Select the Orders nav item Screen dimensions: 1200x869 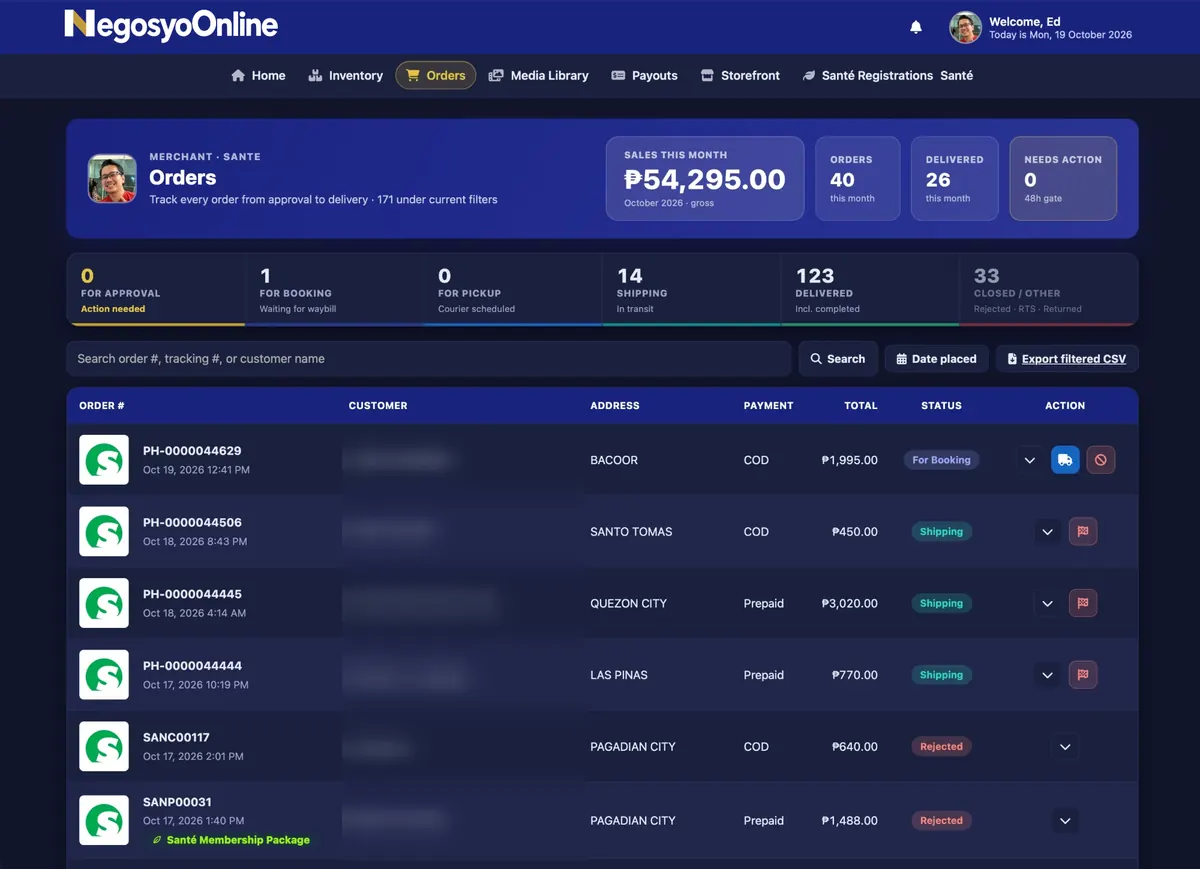pos(436,76)
